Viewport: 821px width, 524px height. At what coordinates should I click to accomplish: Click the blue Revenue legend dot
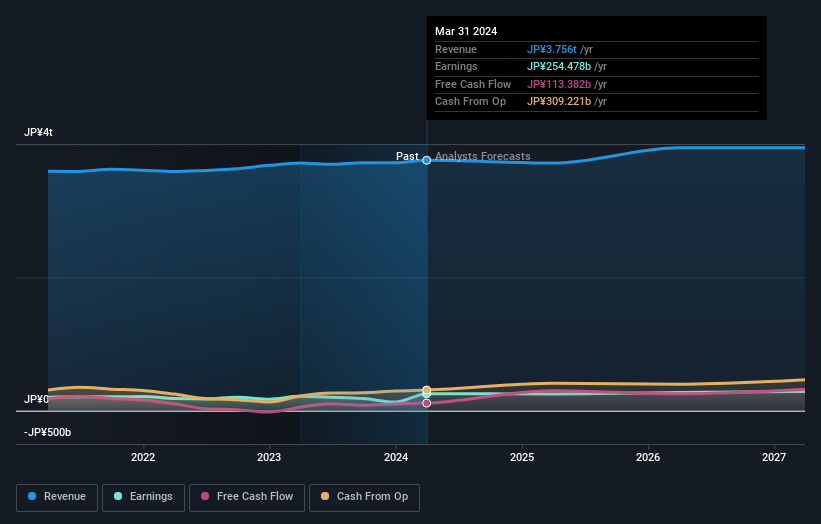(32, 496)
